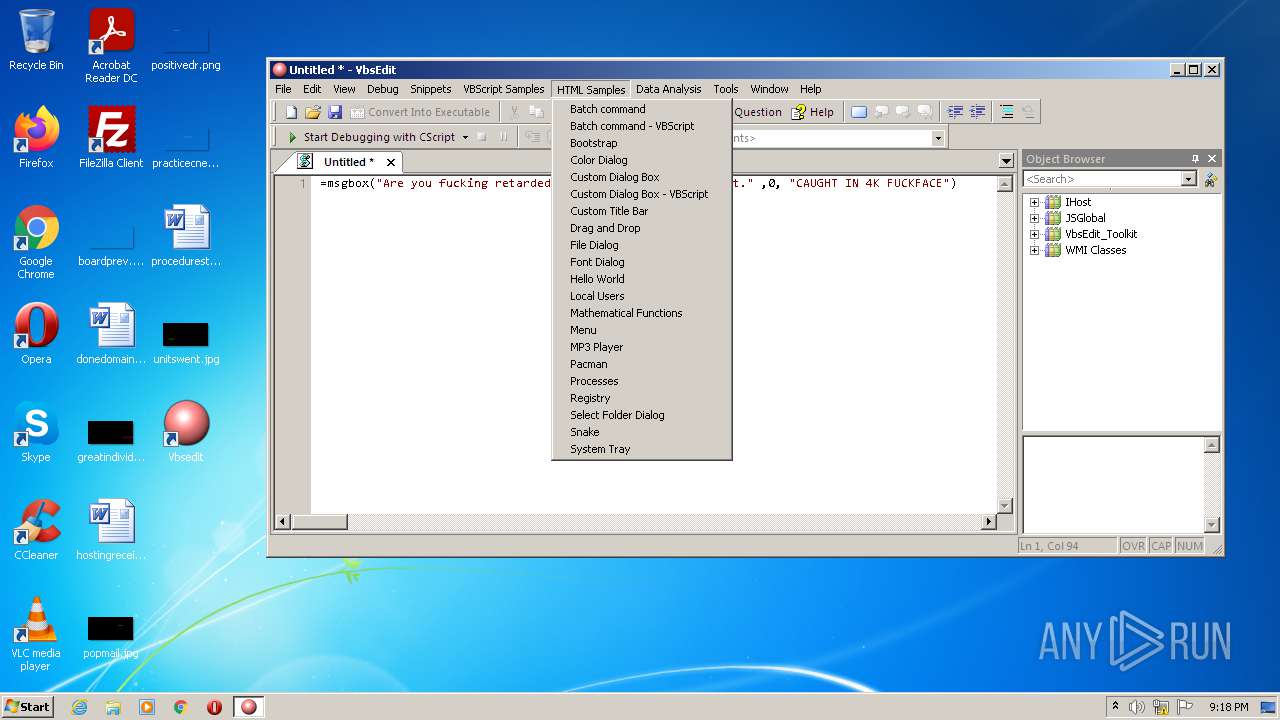
Task: Open the toolbar combo box dropdown arrow
Action: (x=938, y=138)
